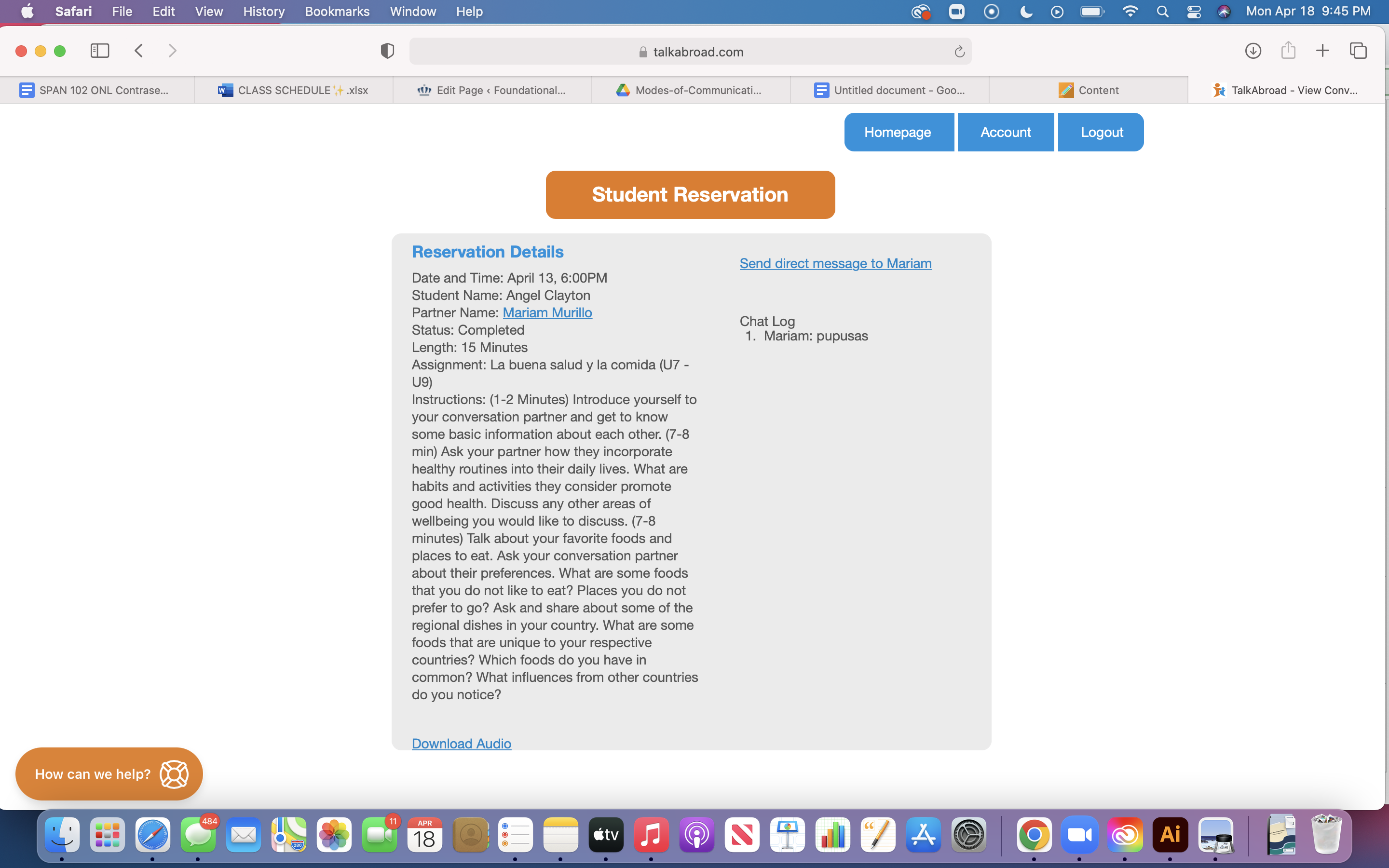Open Send direct message to Mariam link
The image size is (1389, 868).
point(835,263)
